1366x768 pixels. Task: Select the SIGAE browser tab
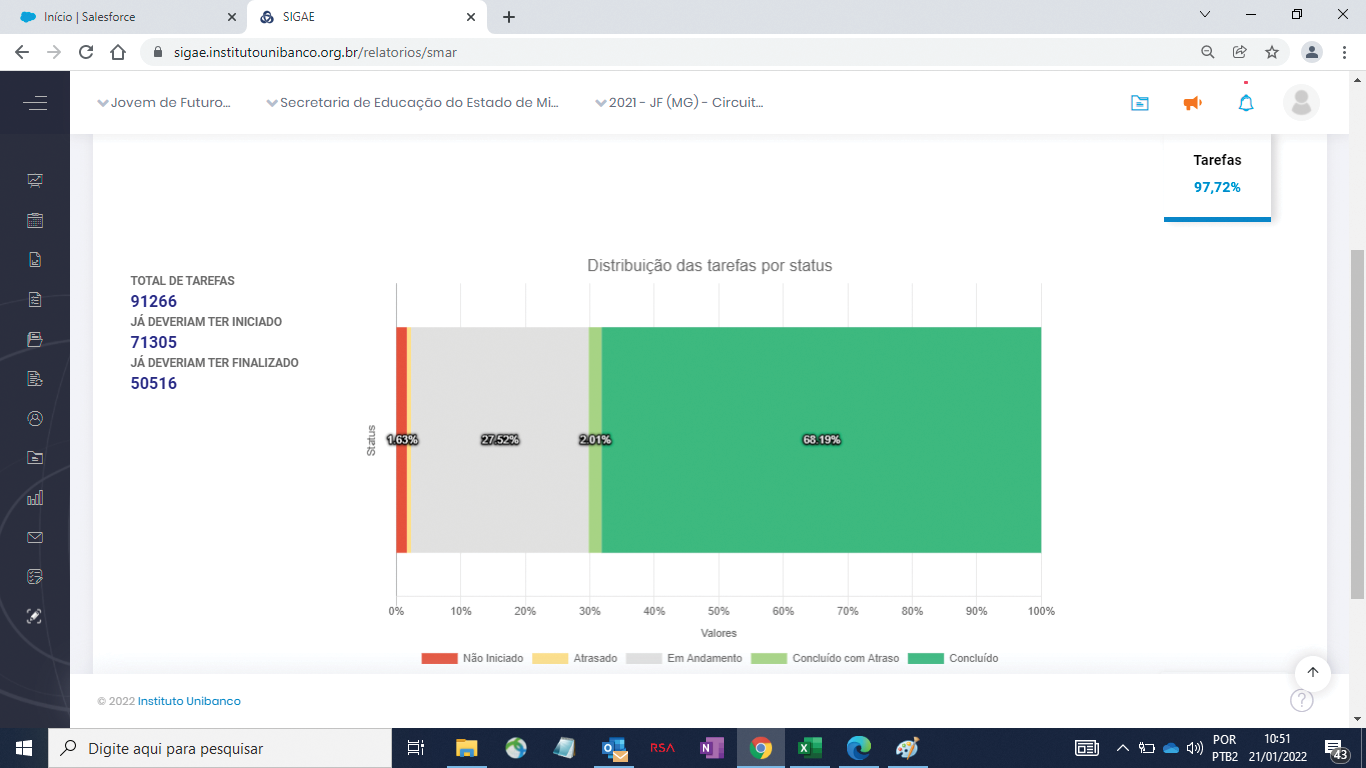(x=368, y=17)
